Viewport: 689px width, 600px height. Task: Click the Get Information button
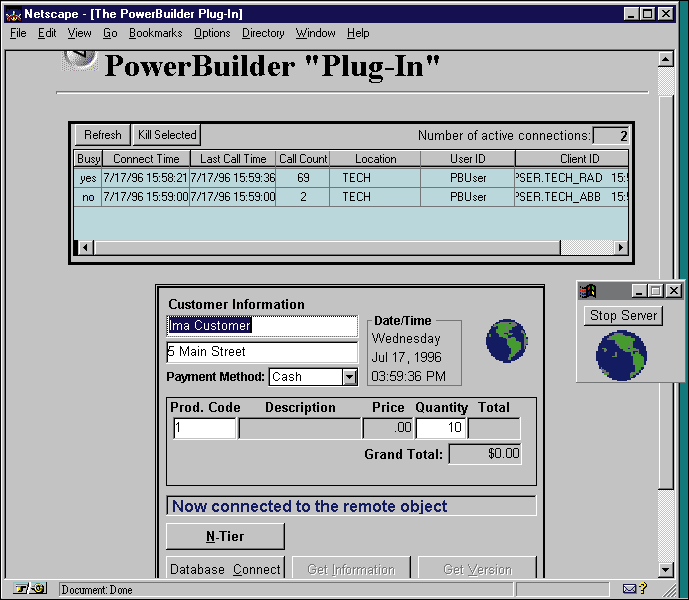[x=351, y=568]
